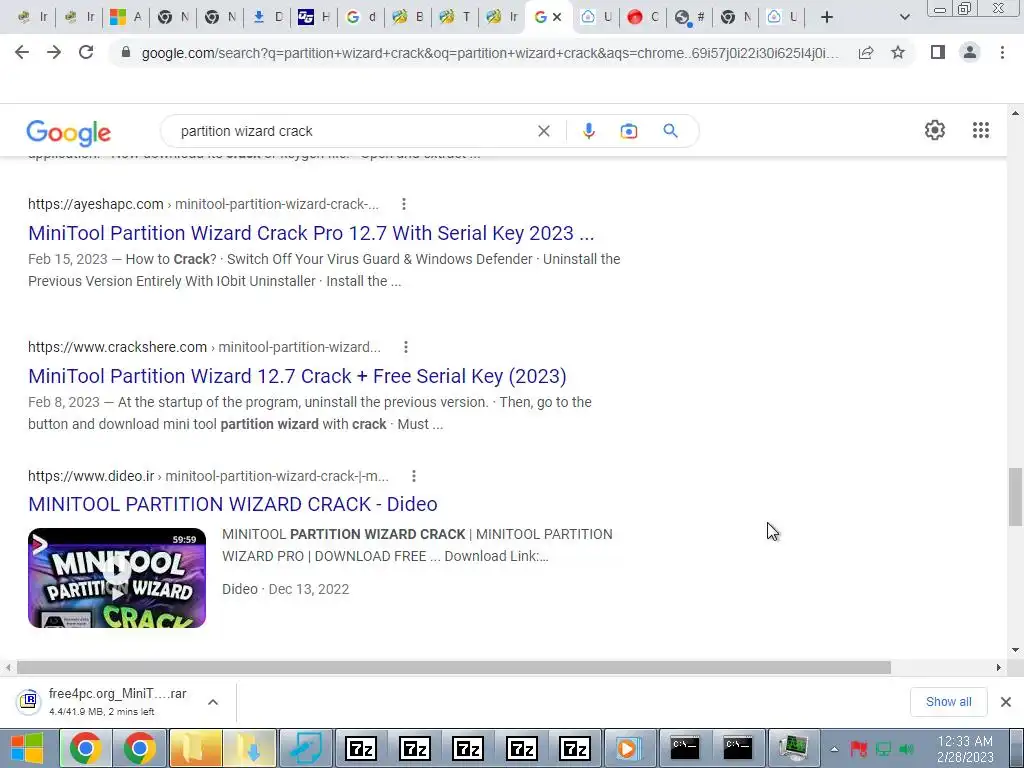This screenshot has width=1024, height=768.
Task: Close the downloads bar
Action: pyautogui.click(x=1006, y=702)
